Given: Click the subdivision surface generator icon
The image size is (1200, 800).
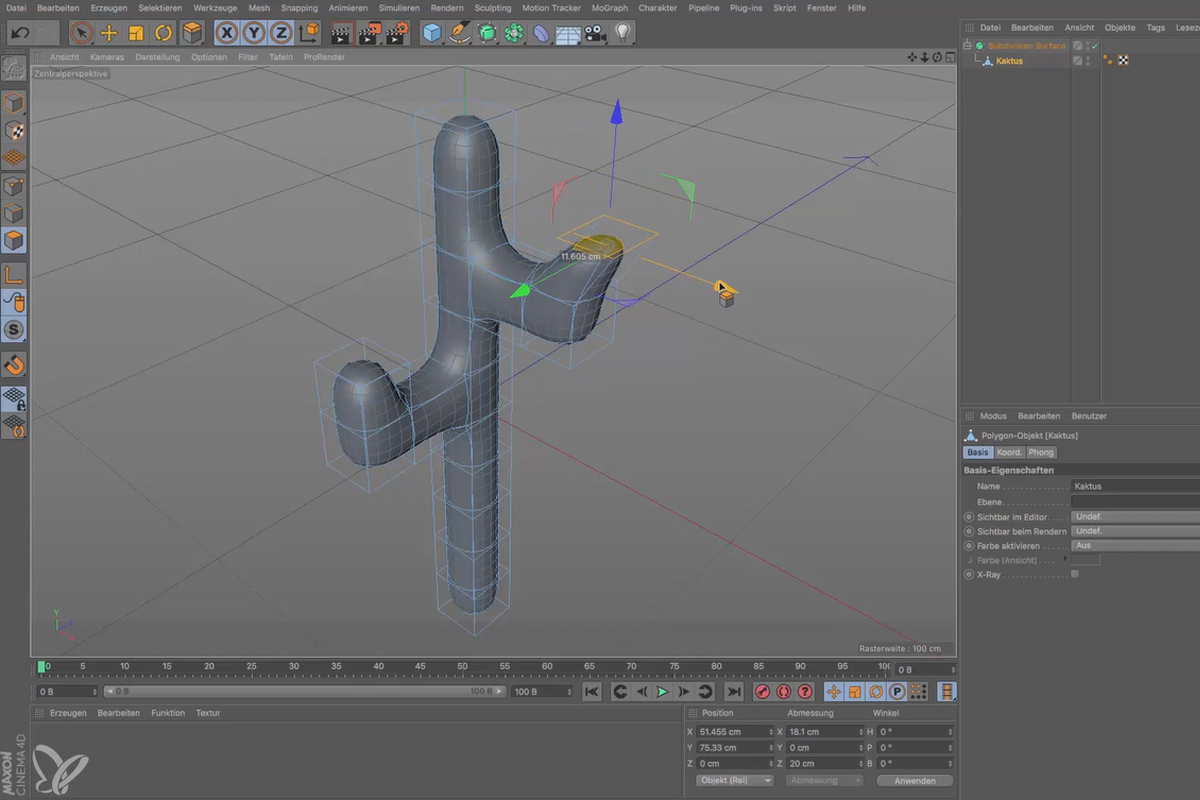Looking at the screenshot, I should pyautogui.click(x=487, y=33).
